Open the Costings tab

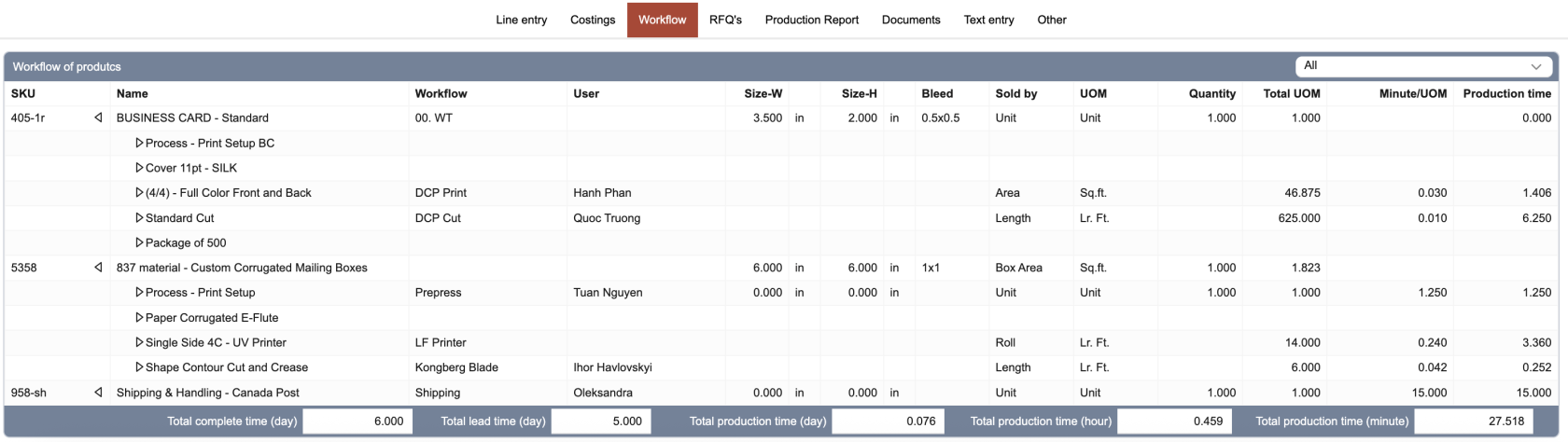click(x=593, y=20)
